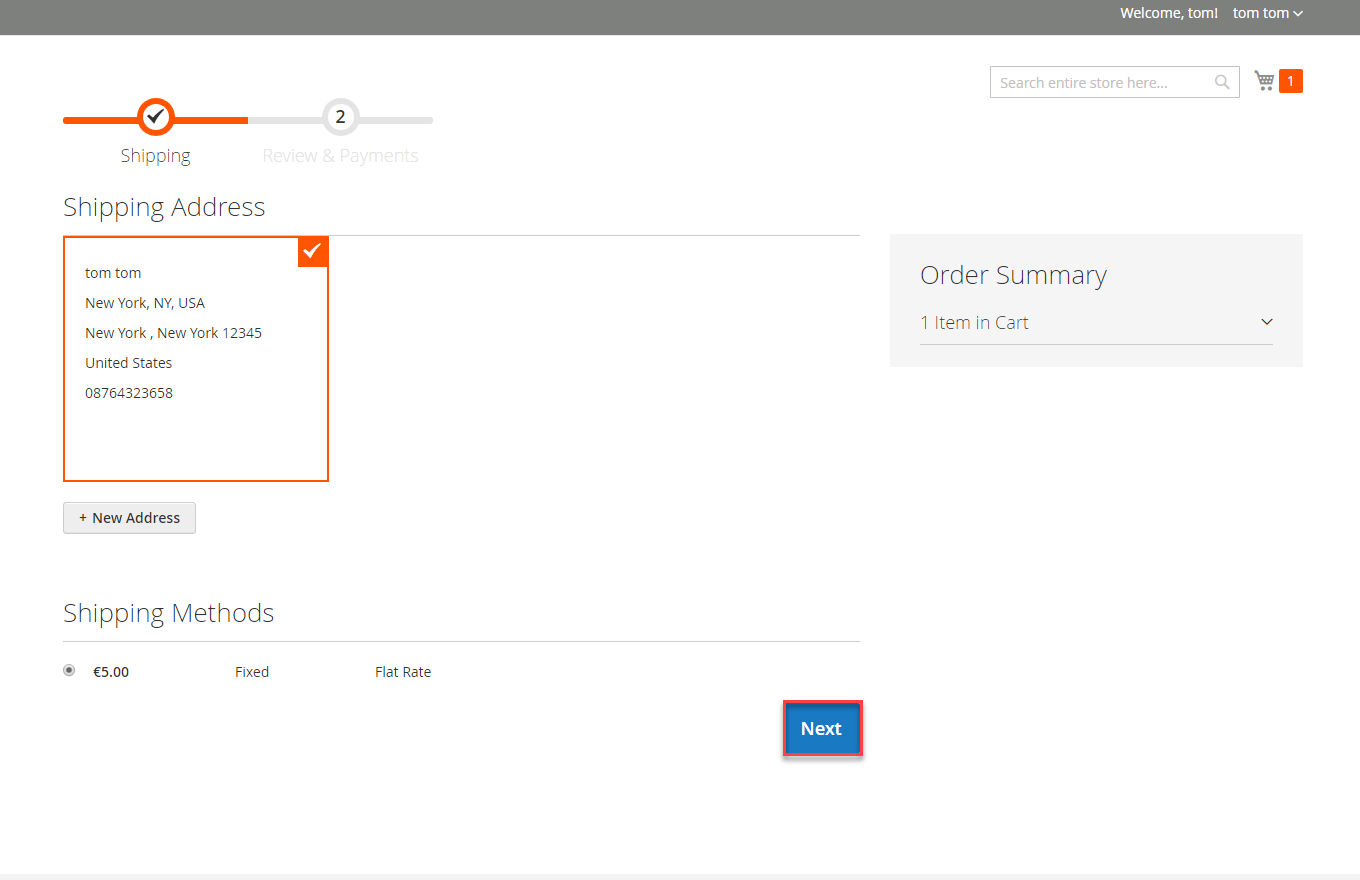Select the New York address line on the card
Viewport: 1360px width, 880px height.
(145, 303)
